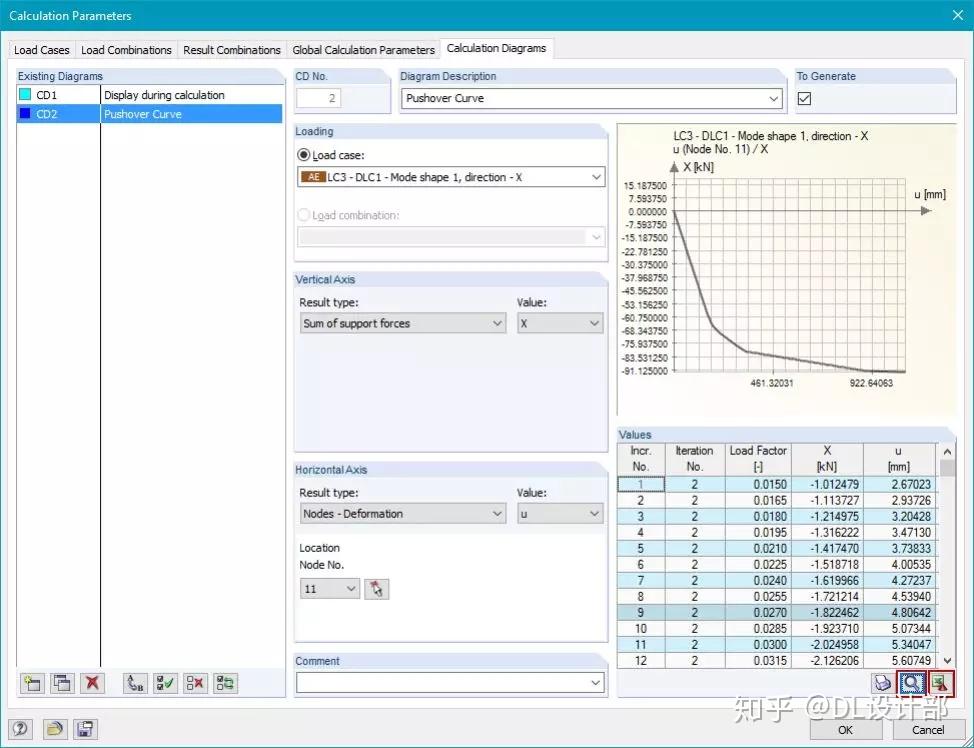Switch to the Load Cases tab
Screen dimensions: 974x748
pyautogui.click(x=42, y=50)
